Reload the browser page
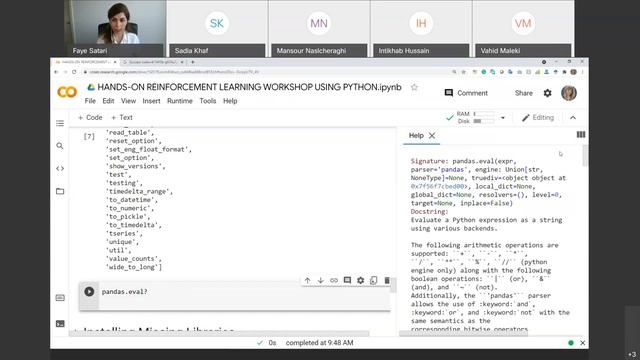 click(x=74, y=72)
